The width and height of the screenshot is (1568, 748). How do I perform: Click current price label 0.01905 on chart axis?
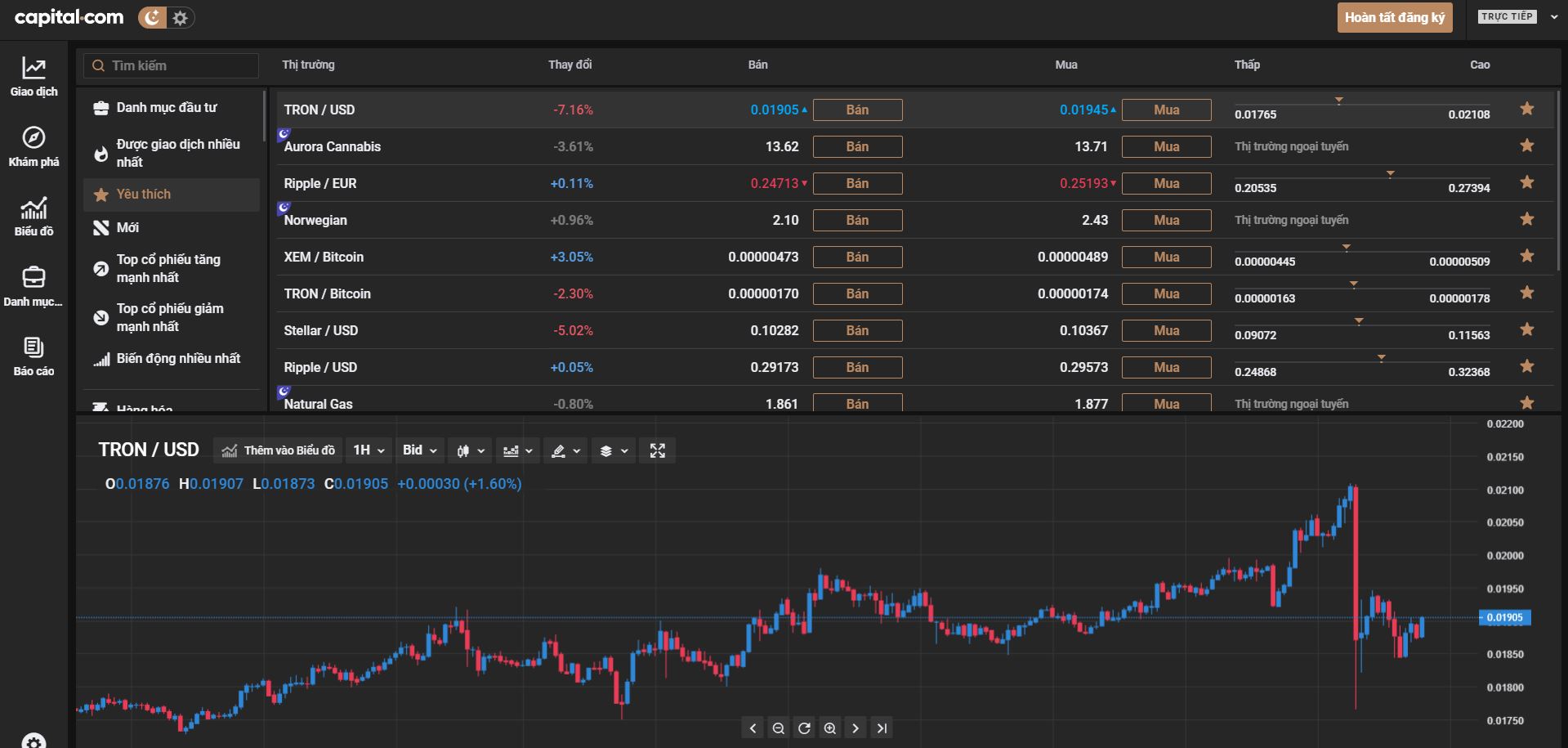(1505, 618)
